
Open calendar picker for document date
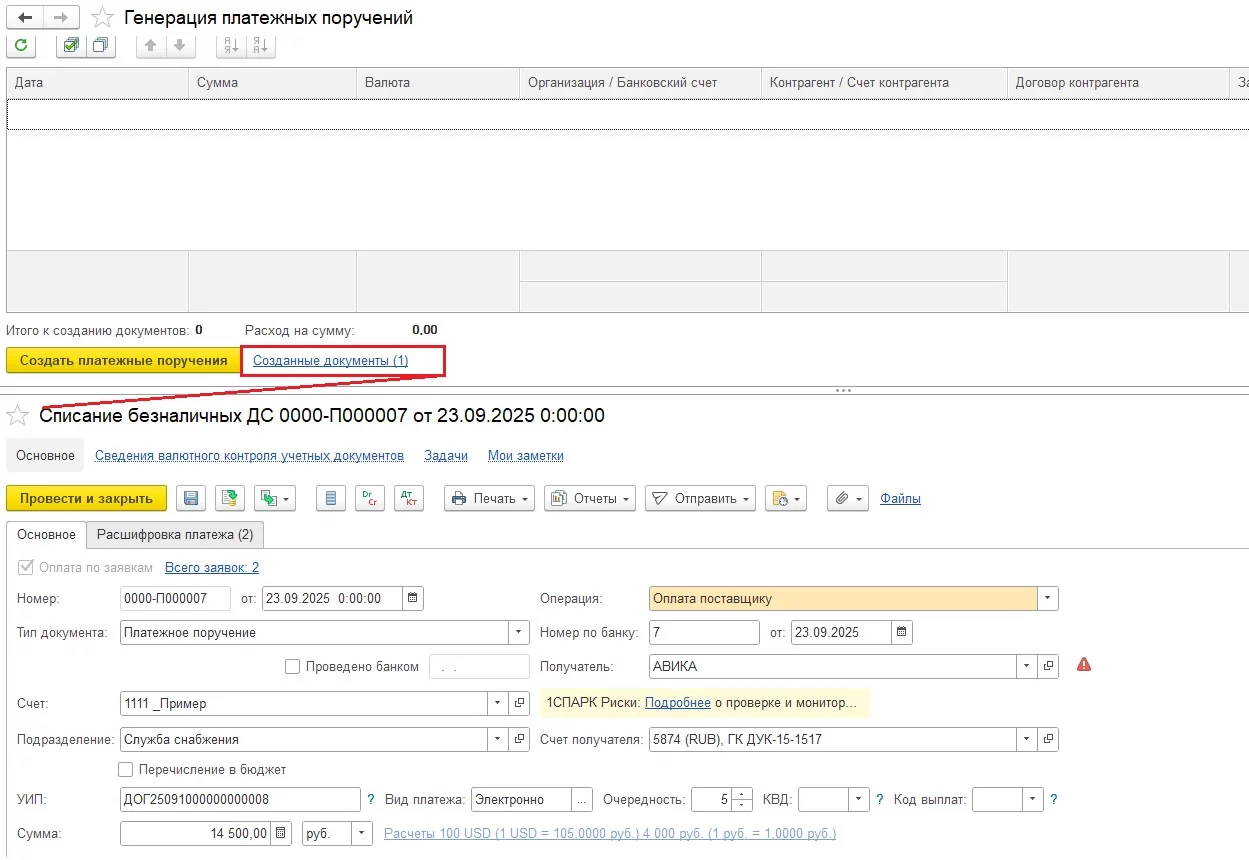tap(413, 599)
